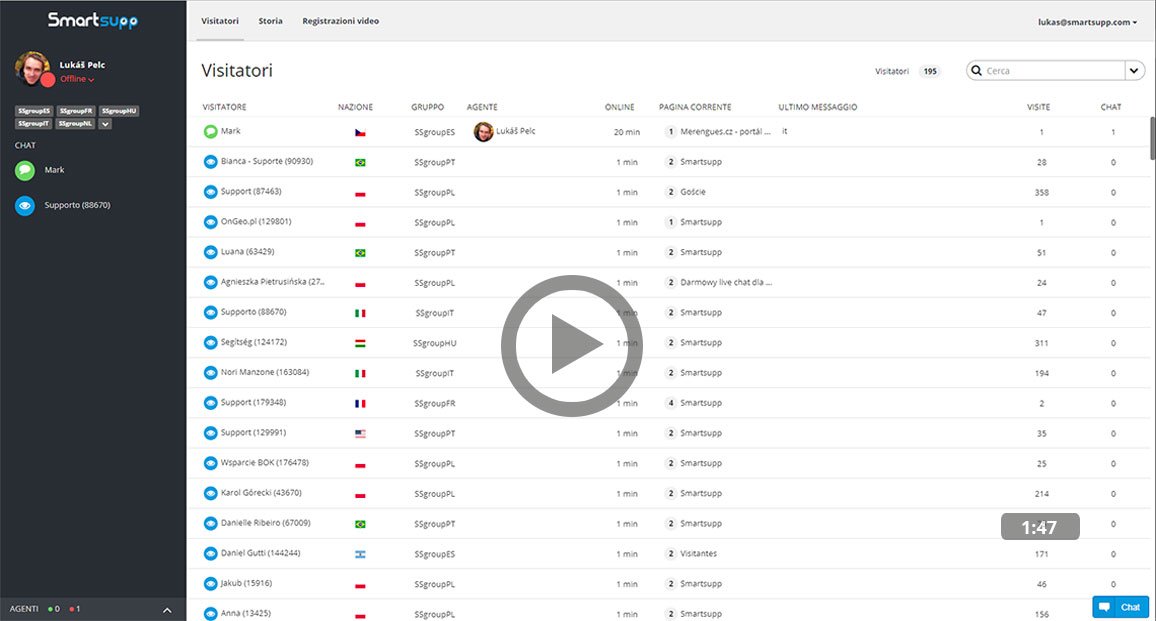The image size is (1156, 621).
Task: Sort by Chat column header
Action: [x=1110, y=107]
